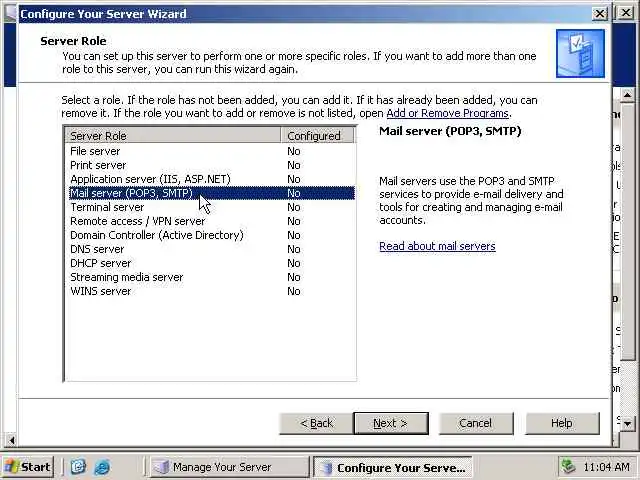Click scroll down arrow in background window
The image size is (640, 480).
coord(627,423)
